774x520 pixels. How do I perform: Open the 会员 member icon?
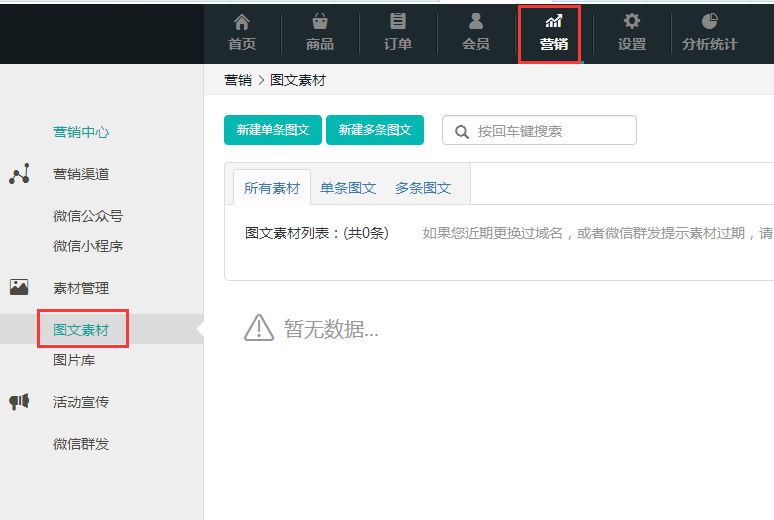476,21
